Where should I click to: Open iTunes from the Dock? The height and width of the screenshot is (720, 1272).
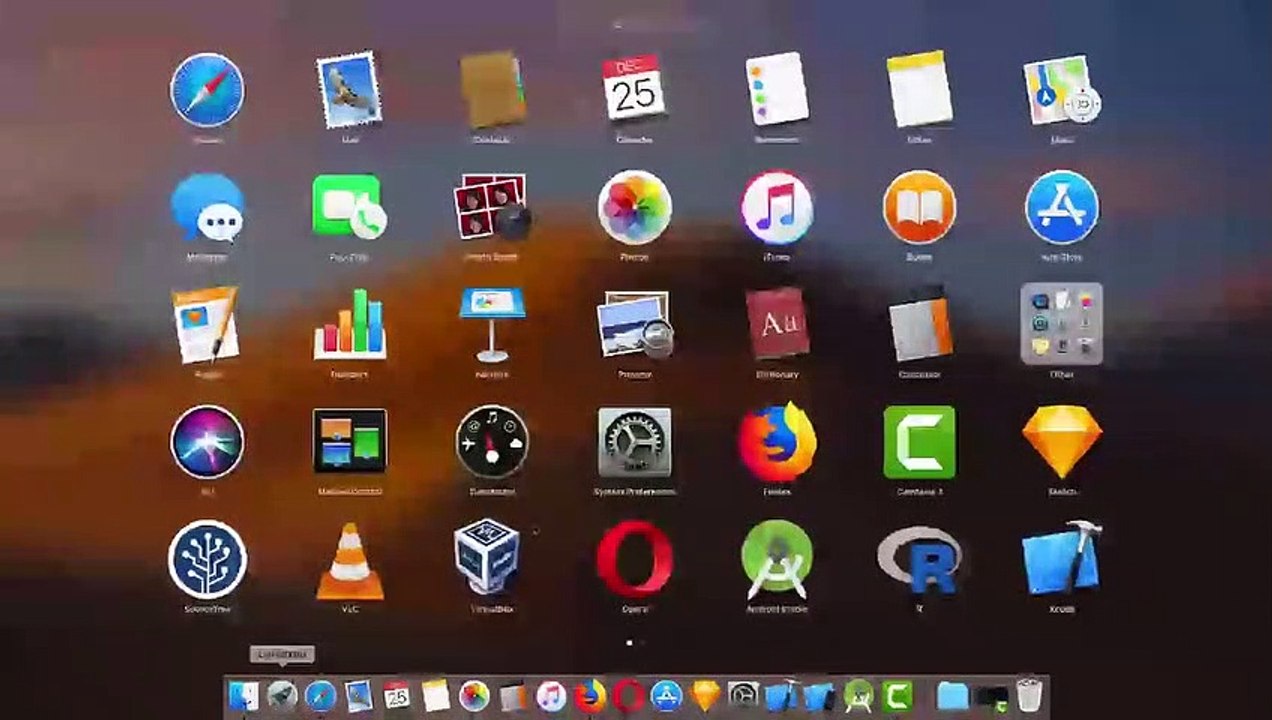pos(551,694)
